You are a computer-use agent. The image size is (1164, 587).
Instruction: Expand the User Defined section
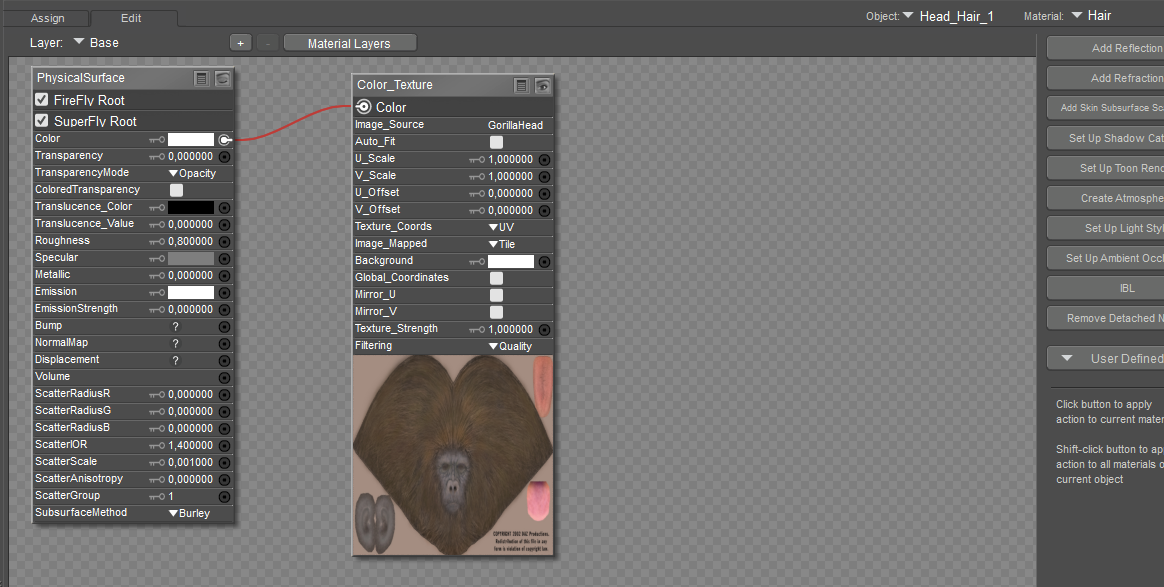[x=1105, y=358]
